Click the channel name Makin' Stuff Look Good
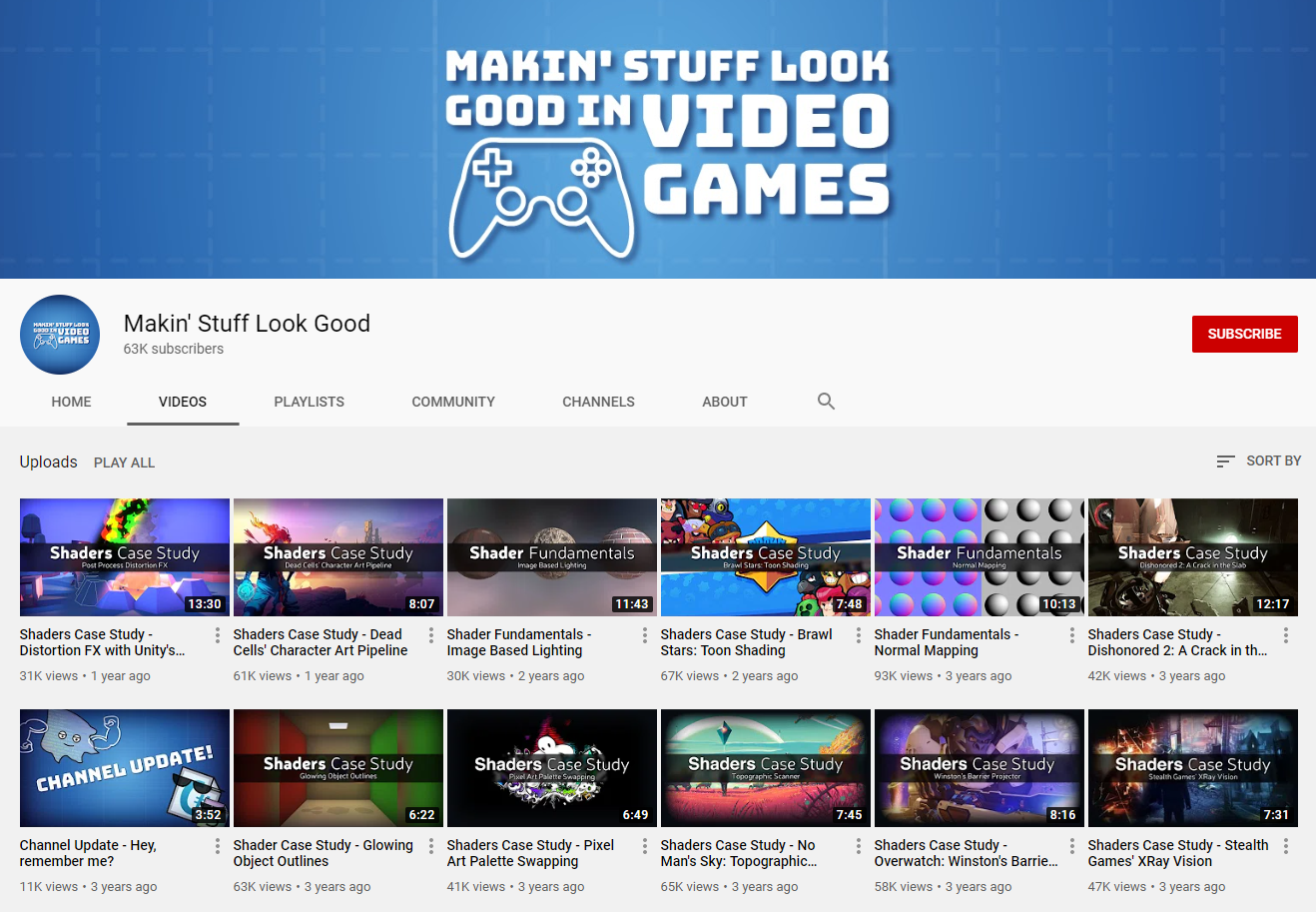The image size is (1316, 912). (247, 324)
